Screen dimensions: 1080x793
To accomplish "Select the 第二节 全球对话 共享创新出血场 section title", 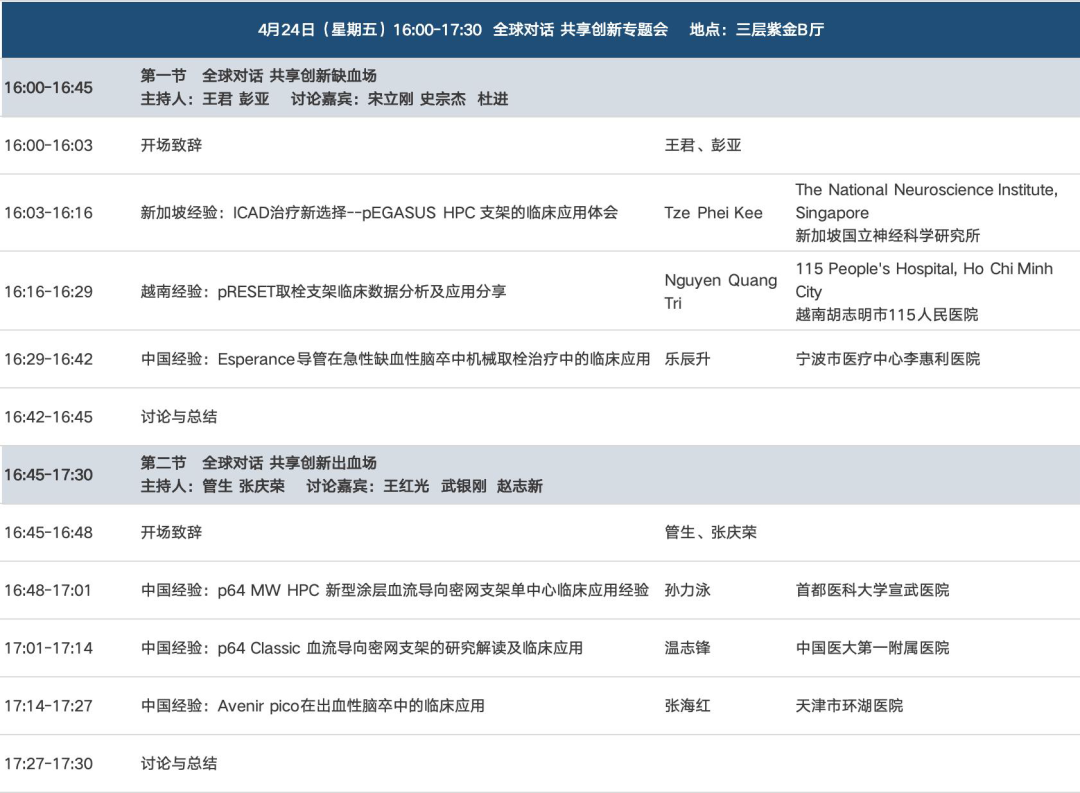I will pyautogui.click(x=259, y=463).
